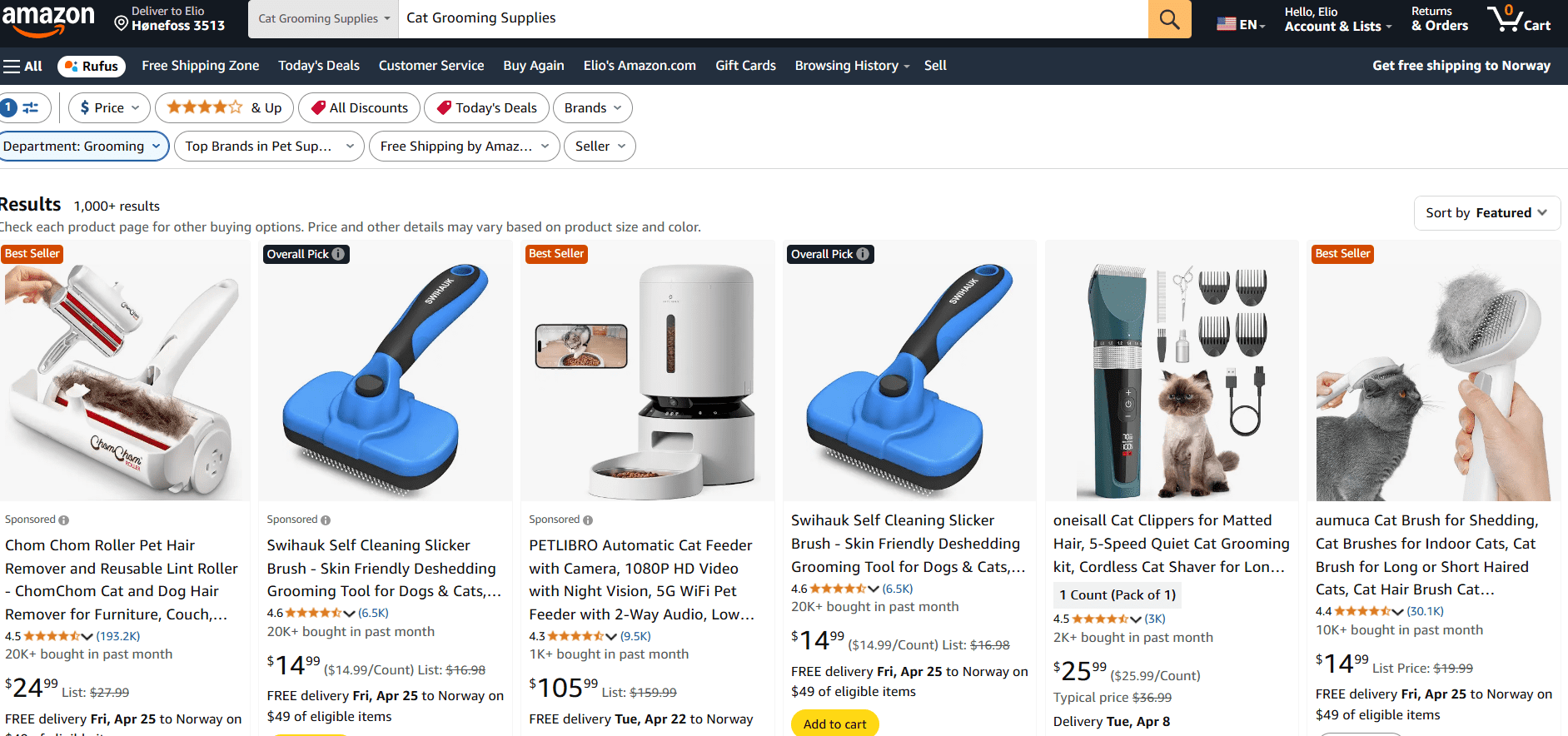This screenshot has width=1568, height=736.
Task: Change language via US flag EN
Action: pyautogui.click(x=1241, y=24)
